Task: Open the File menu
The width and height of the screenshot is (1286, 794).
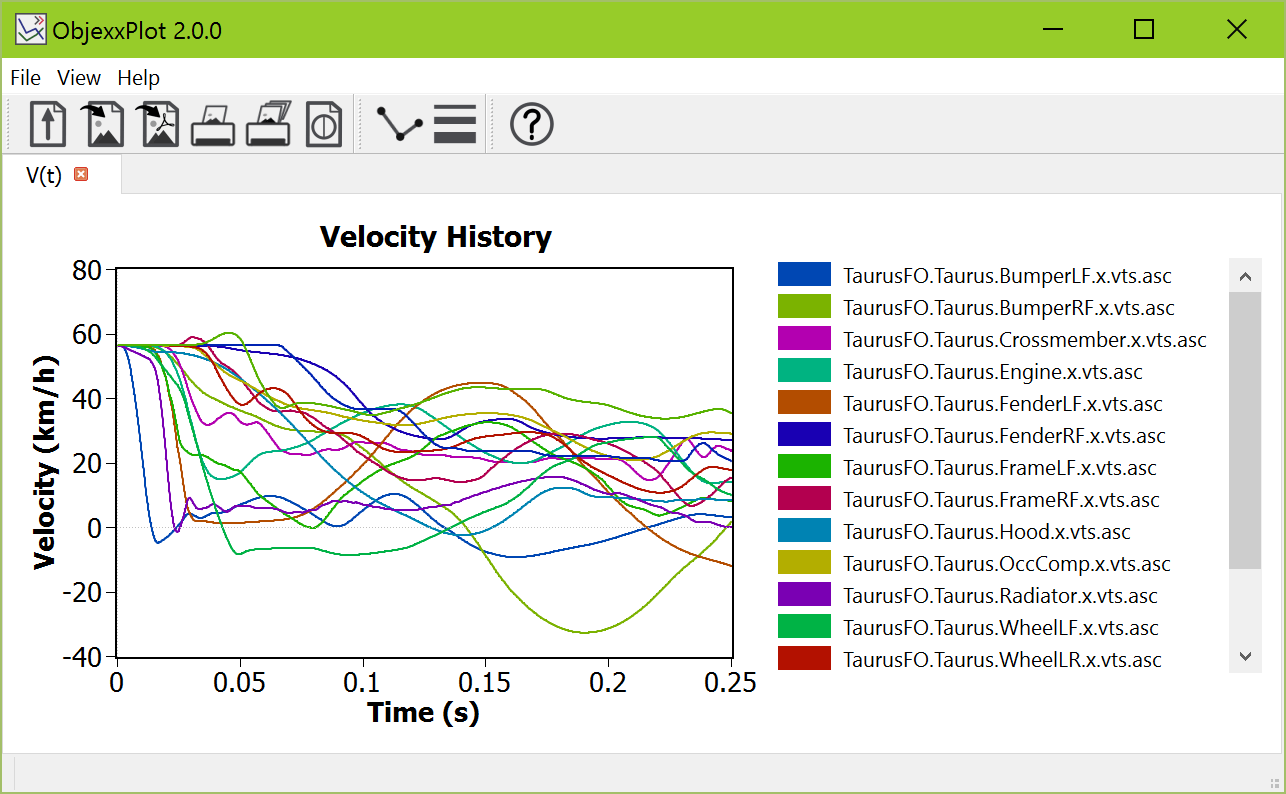Action: pyautogui.click(x=25, y=78)
